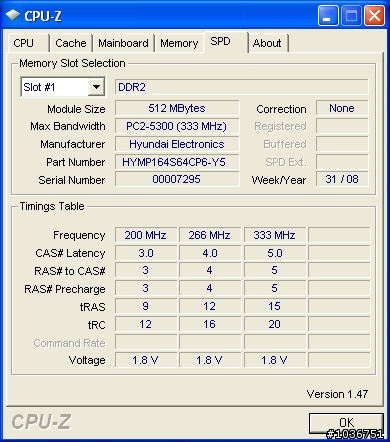Image resolution: width=390 pixels, height=442 pixels.
Task: Switch to the CPU tab
Action: 28,43
